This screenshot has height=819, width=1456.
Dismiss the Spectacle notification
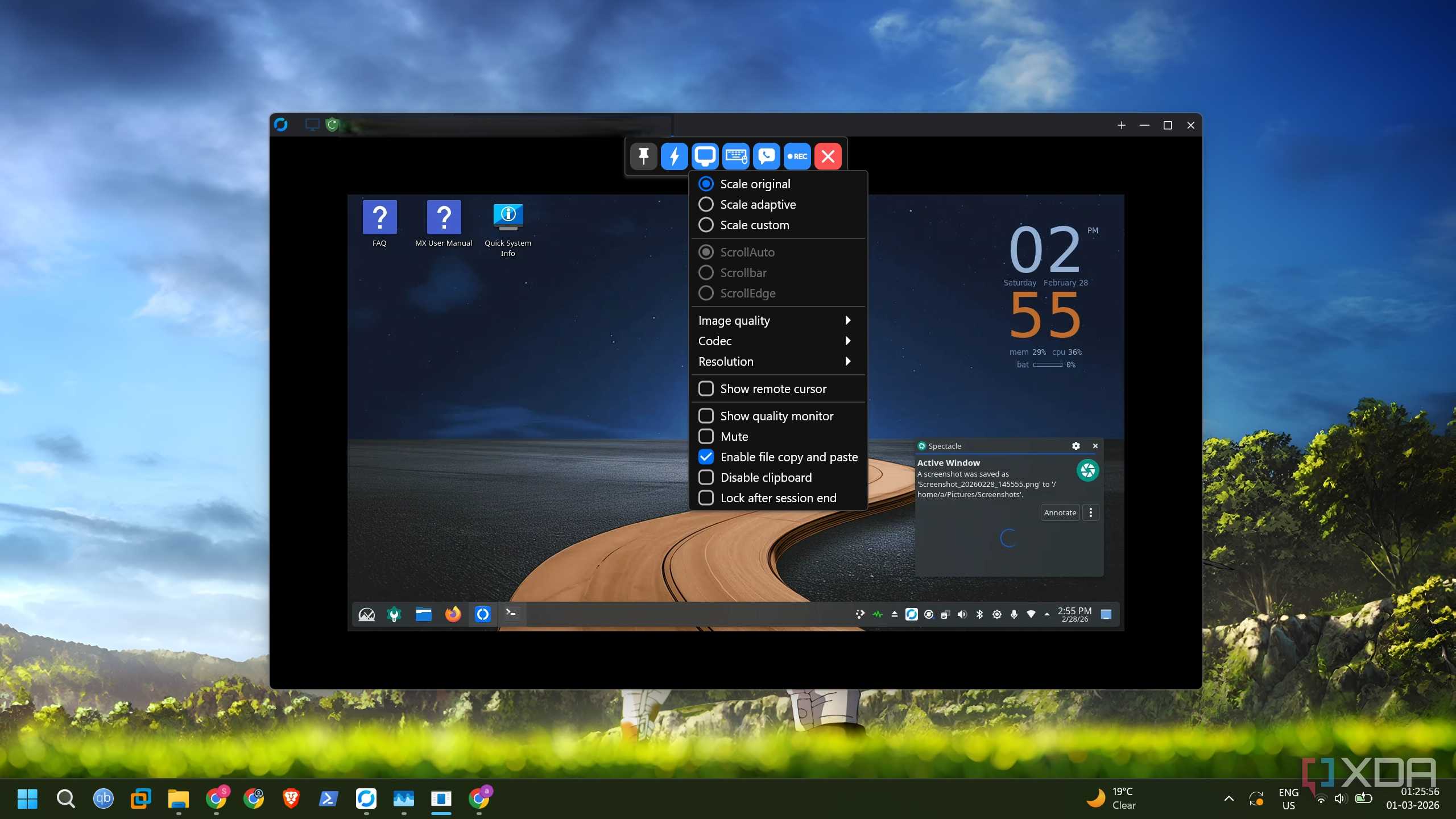tap(1095, 446)
